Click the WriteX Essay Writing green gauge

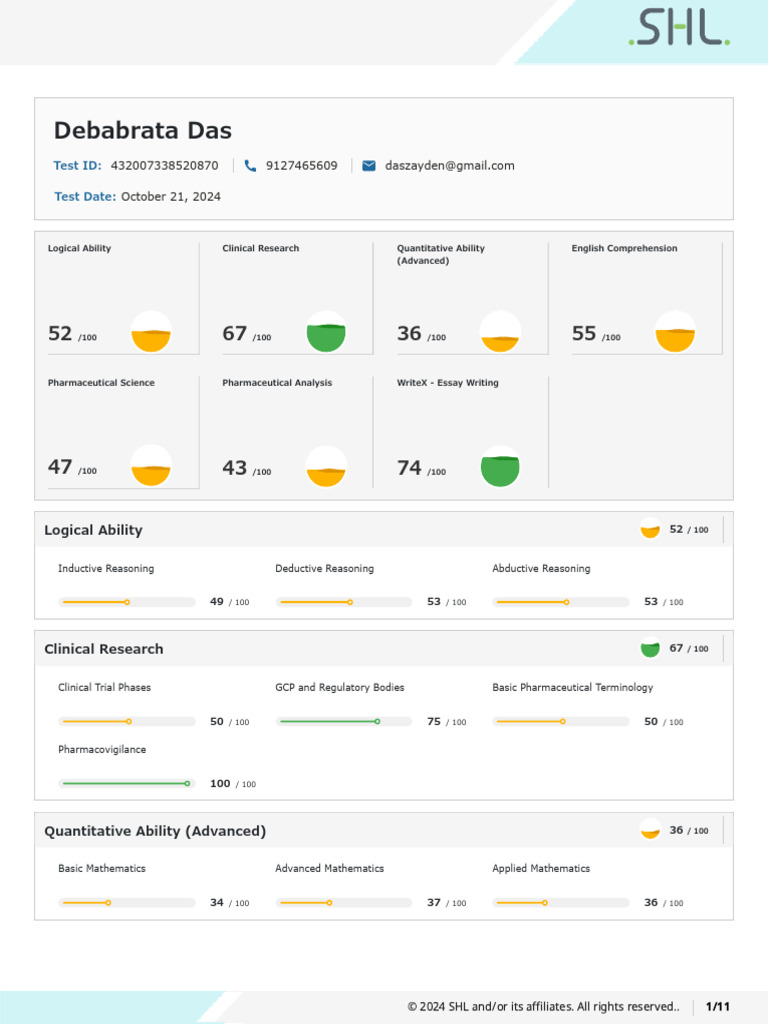tap(500, 466)
